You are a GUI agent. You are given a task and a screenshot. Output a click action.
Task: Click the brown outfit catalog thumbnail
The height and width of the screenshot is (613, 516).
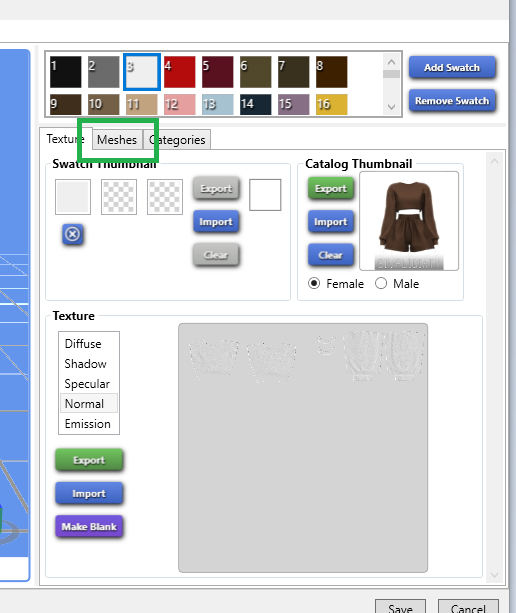point(409,221)
